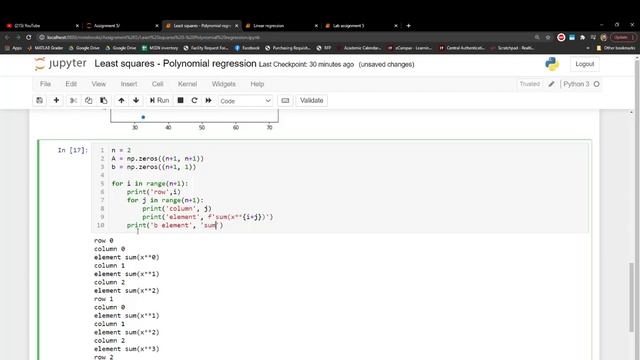The height and width of the screenshot is (360, 640).
Task: Click code line with n = 2
Action: click(121, 150)
